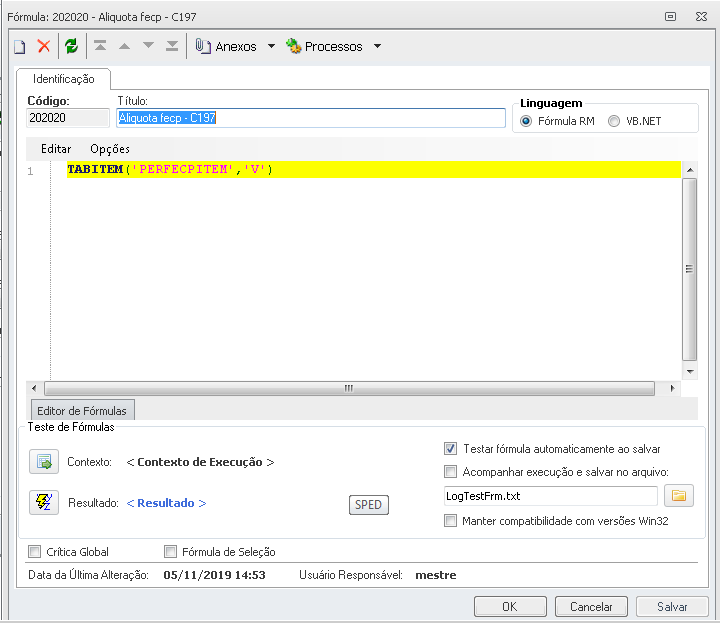Image resolution: width=720 pixels, height=623 pixels.
Task: Click the editor vertical scrollbar thumb
Action: [x=690, y=269]
